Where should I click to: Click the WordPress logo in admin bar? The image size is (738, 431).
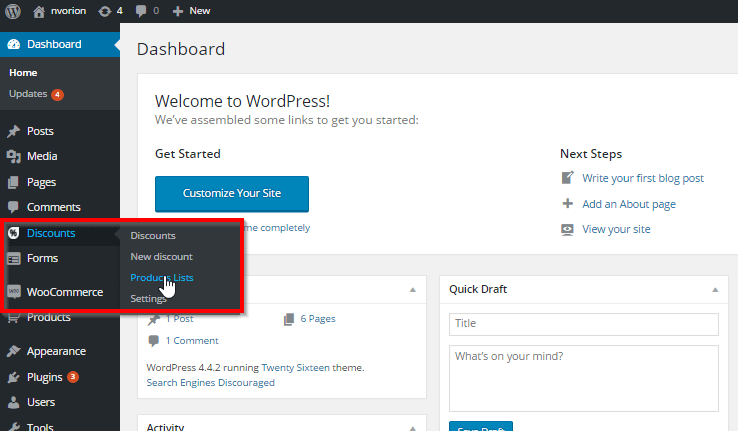[13, 11]
